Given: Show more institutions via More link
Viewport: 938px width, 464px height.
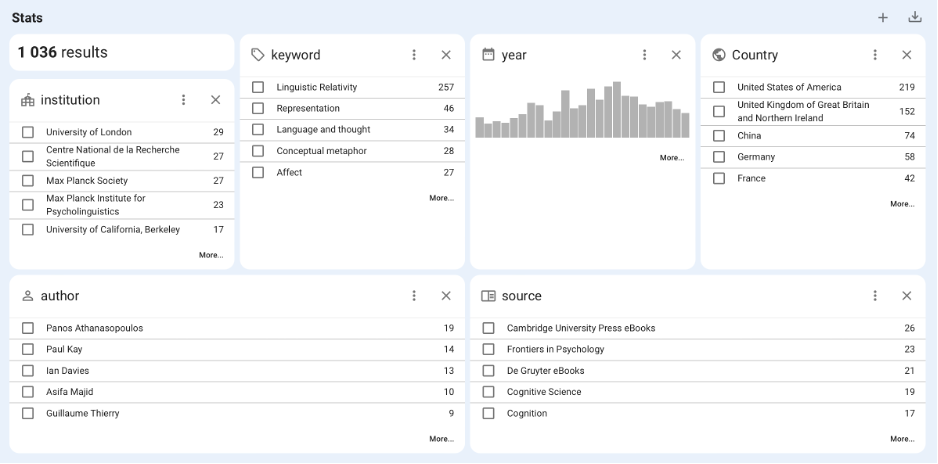Looking at the screenshot, I should click(210, 255).
